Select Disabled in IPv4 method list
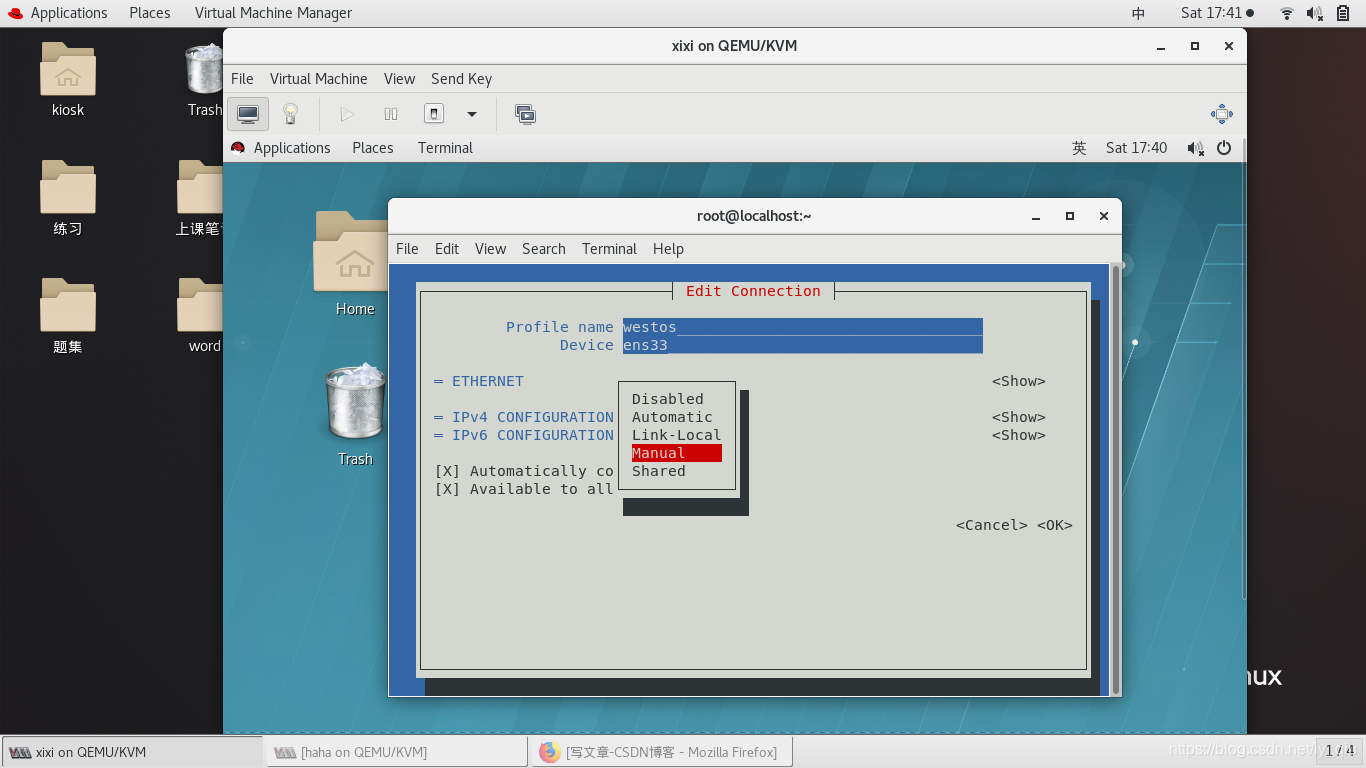1366x768 pixels. [x=668, y=399]
